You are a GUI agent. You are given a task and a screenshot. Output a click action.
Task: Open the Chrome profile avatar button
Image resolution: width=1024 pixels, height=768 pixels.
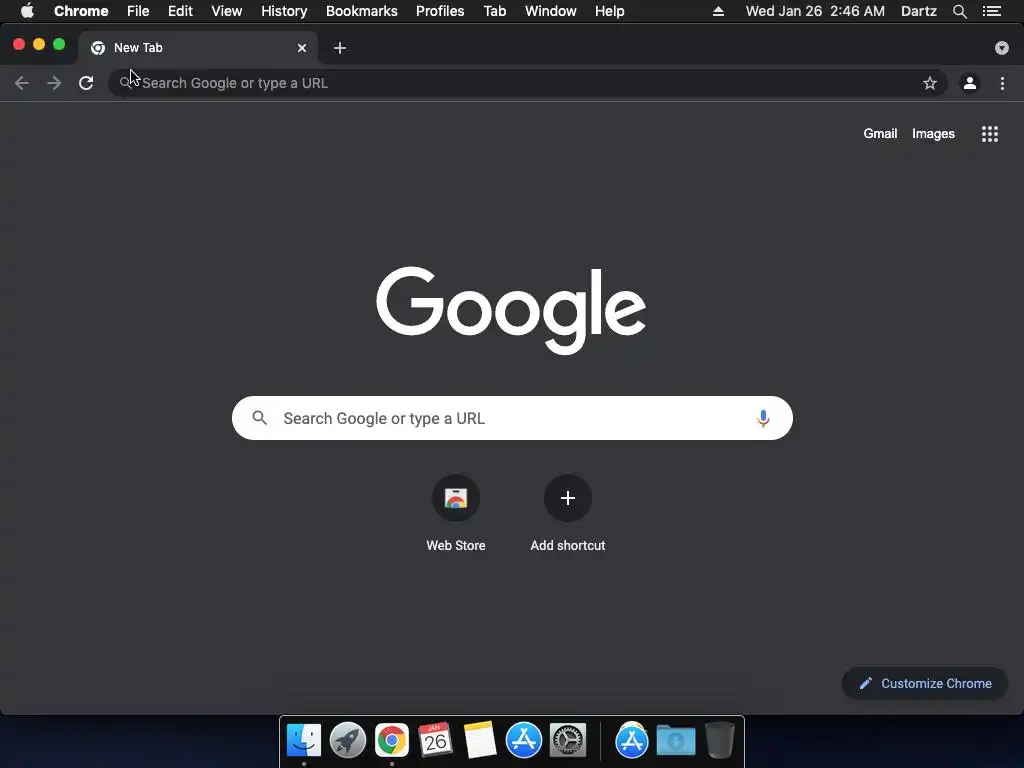pyautogui.click(x=970, y=83)
